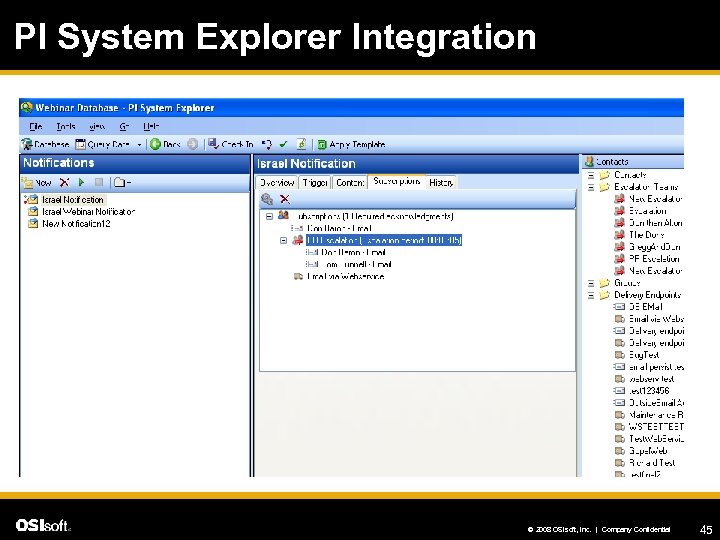Select the TestWebService endpoint
Image resolution: width=720 pixels, height=540 pixels.
pos(656,439)
